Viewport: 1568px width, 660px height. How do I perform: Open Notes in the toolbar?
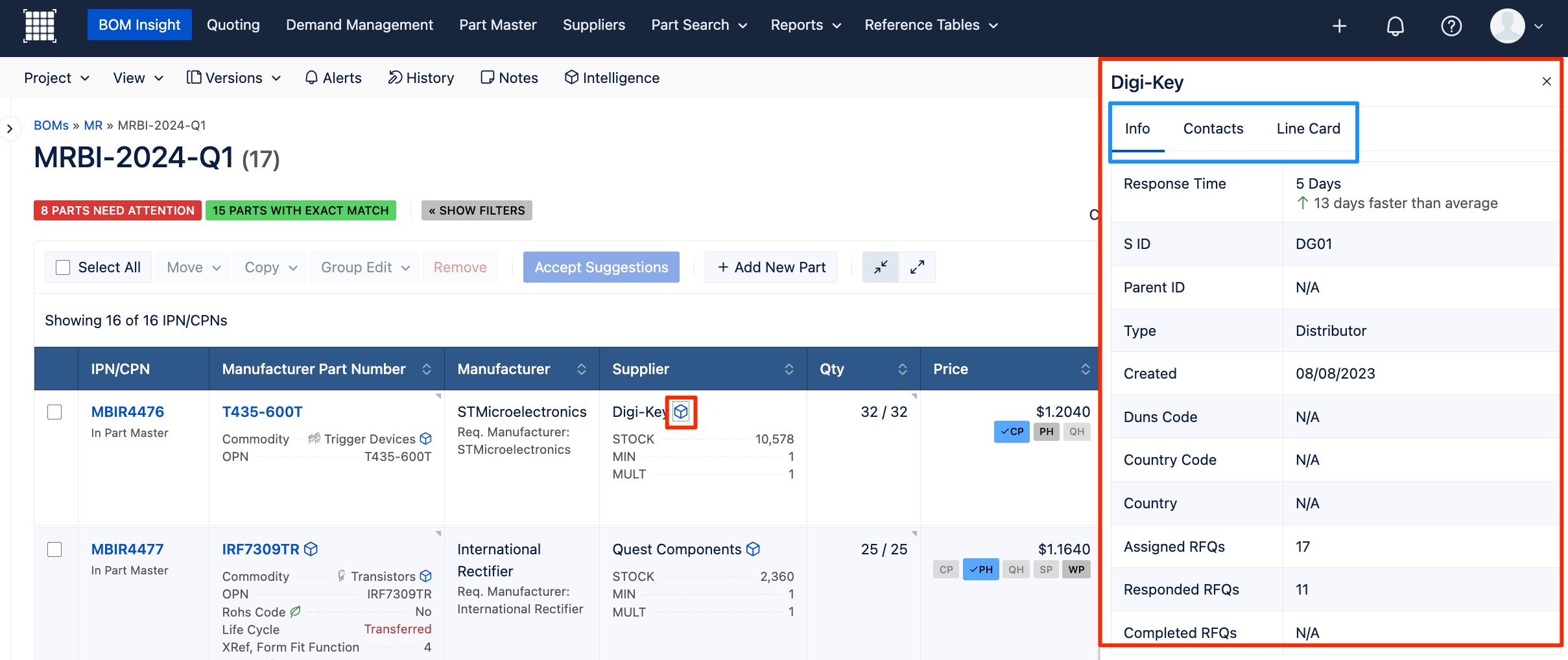point(509,78)
